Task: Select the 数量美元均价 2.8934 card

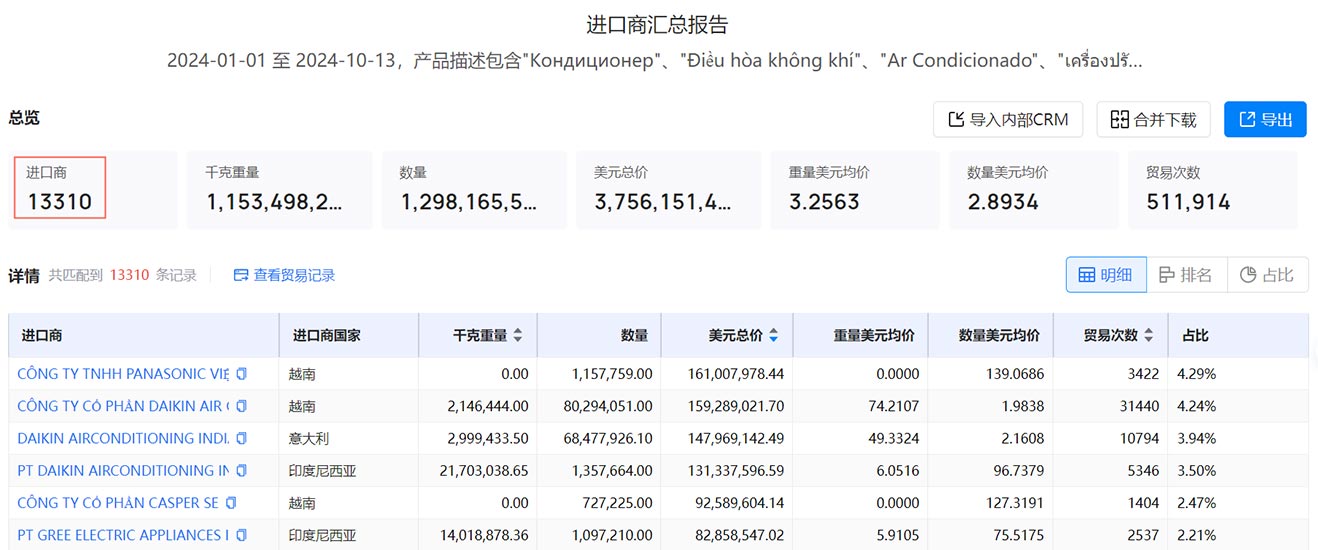Action: coord(1034,190)
